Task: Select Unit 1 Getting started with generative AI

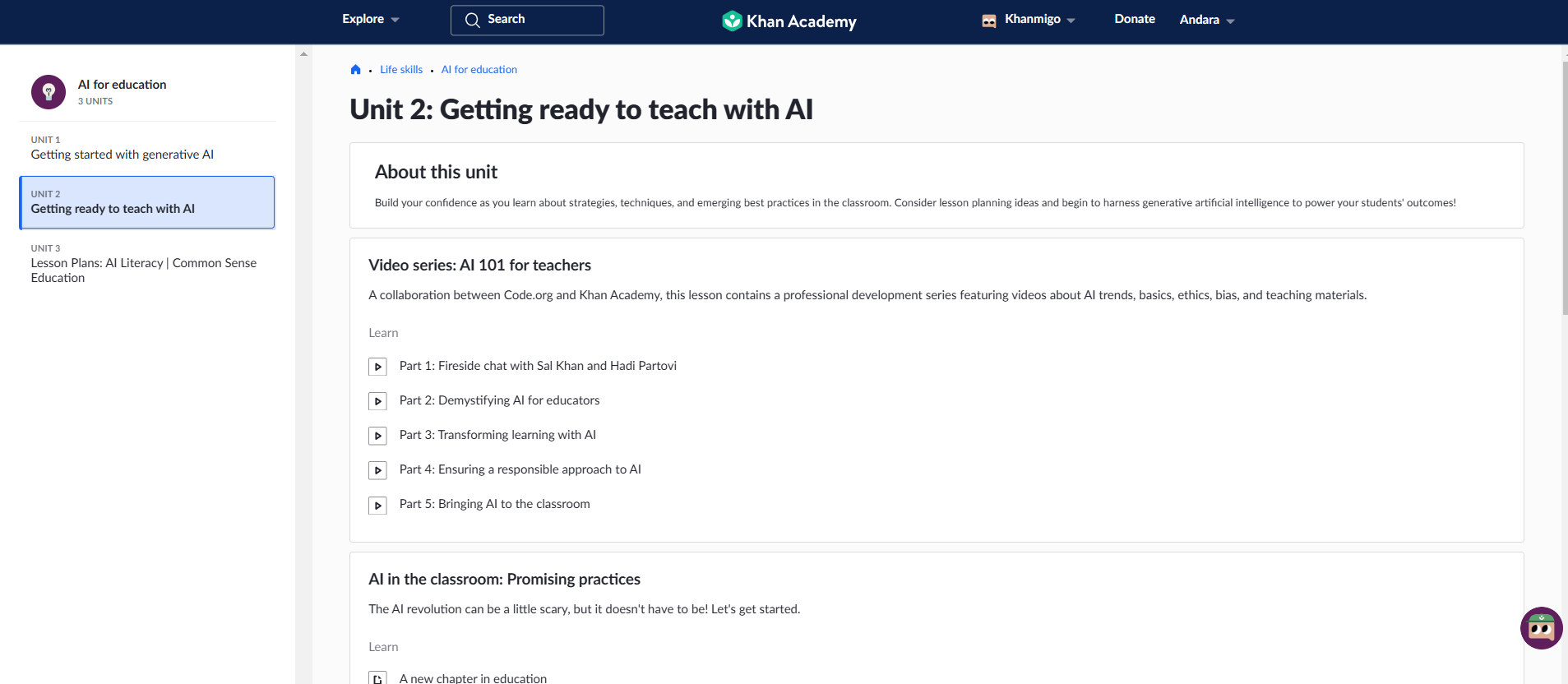Action: pyautogui.click(x=147, y=148)
